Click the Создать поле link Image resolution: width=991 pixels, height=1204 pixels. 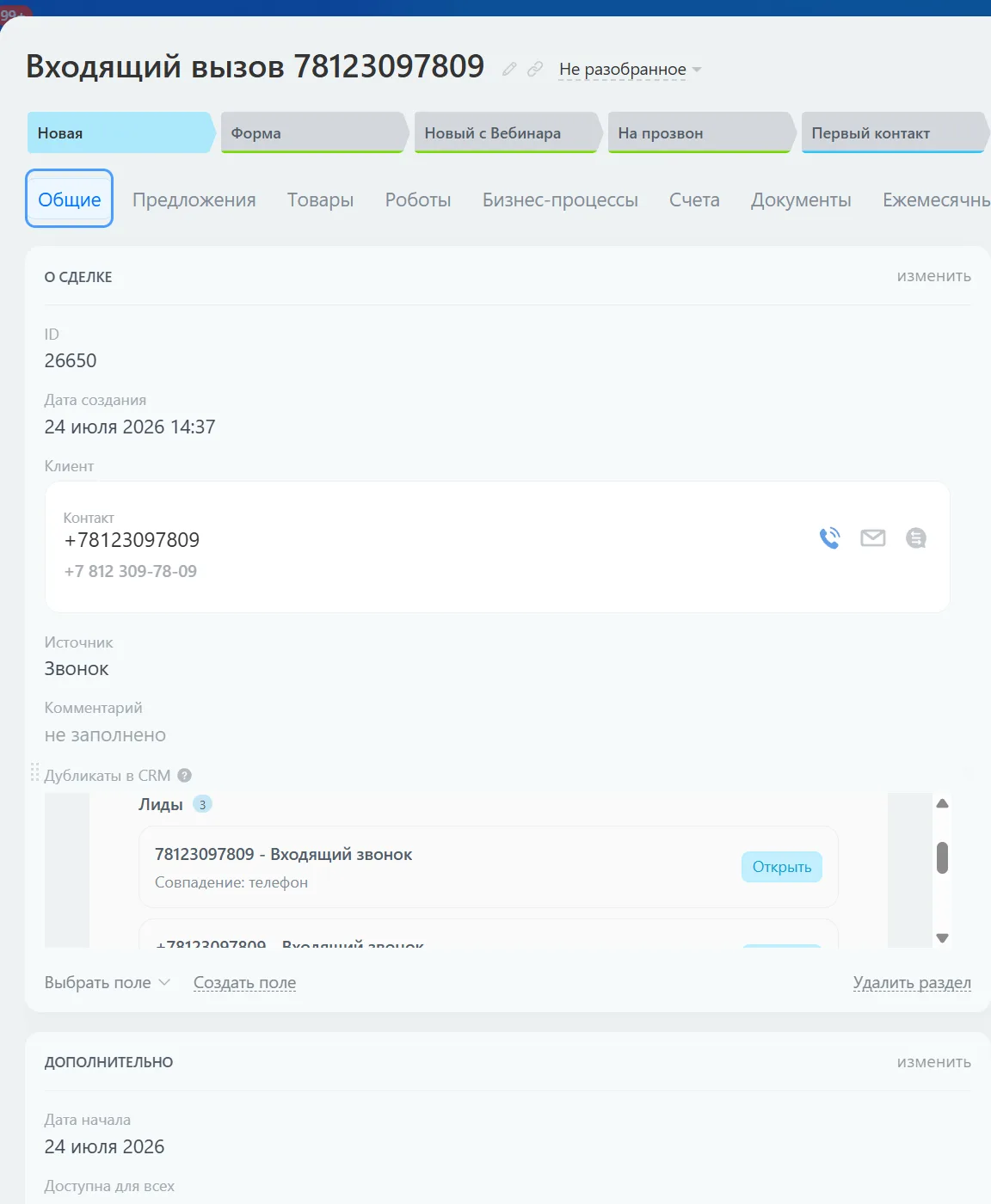click(x=244, y=982)
